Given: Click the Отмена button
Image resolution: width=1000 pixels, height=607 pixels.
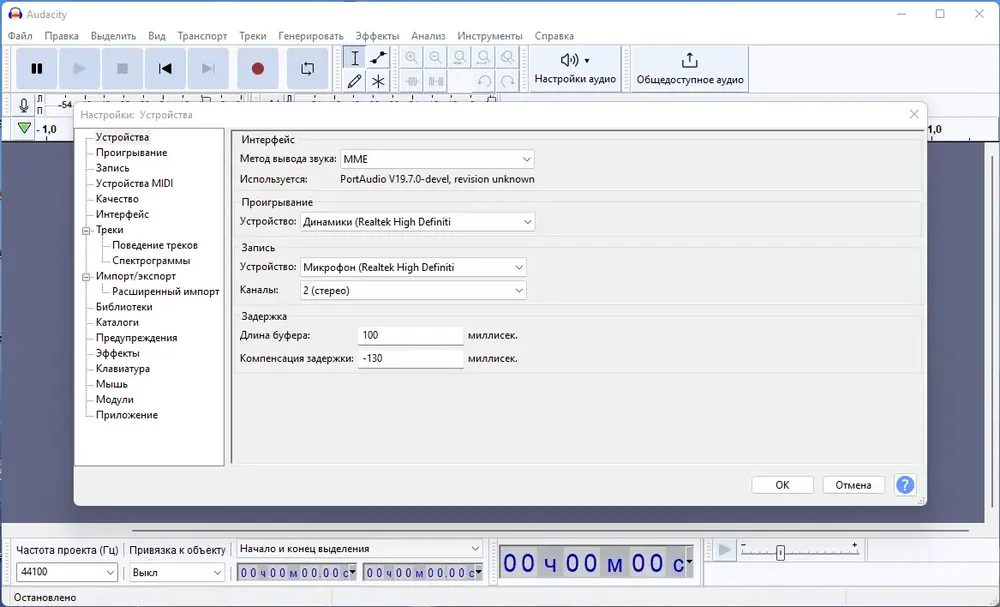Looking at the screenshot, I should point(853,485).
